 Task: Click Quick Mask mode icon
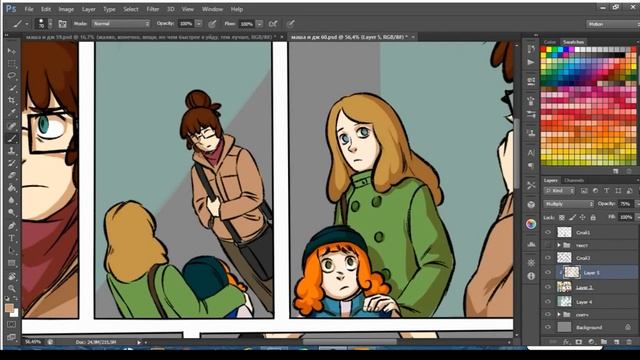pos(11,324)
